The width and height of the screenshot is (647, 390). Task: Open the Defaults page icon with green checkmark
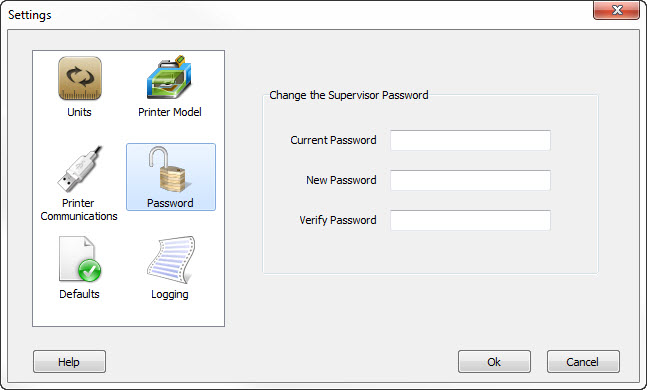click(80, 260)
